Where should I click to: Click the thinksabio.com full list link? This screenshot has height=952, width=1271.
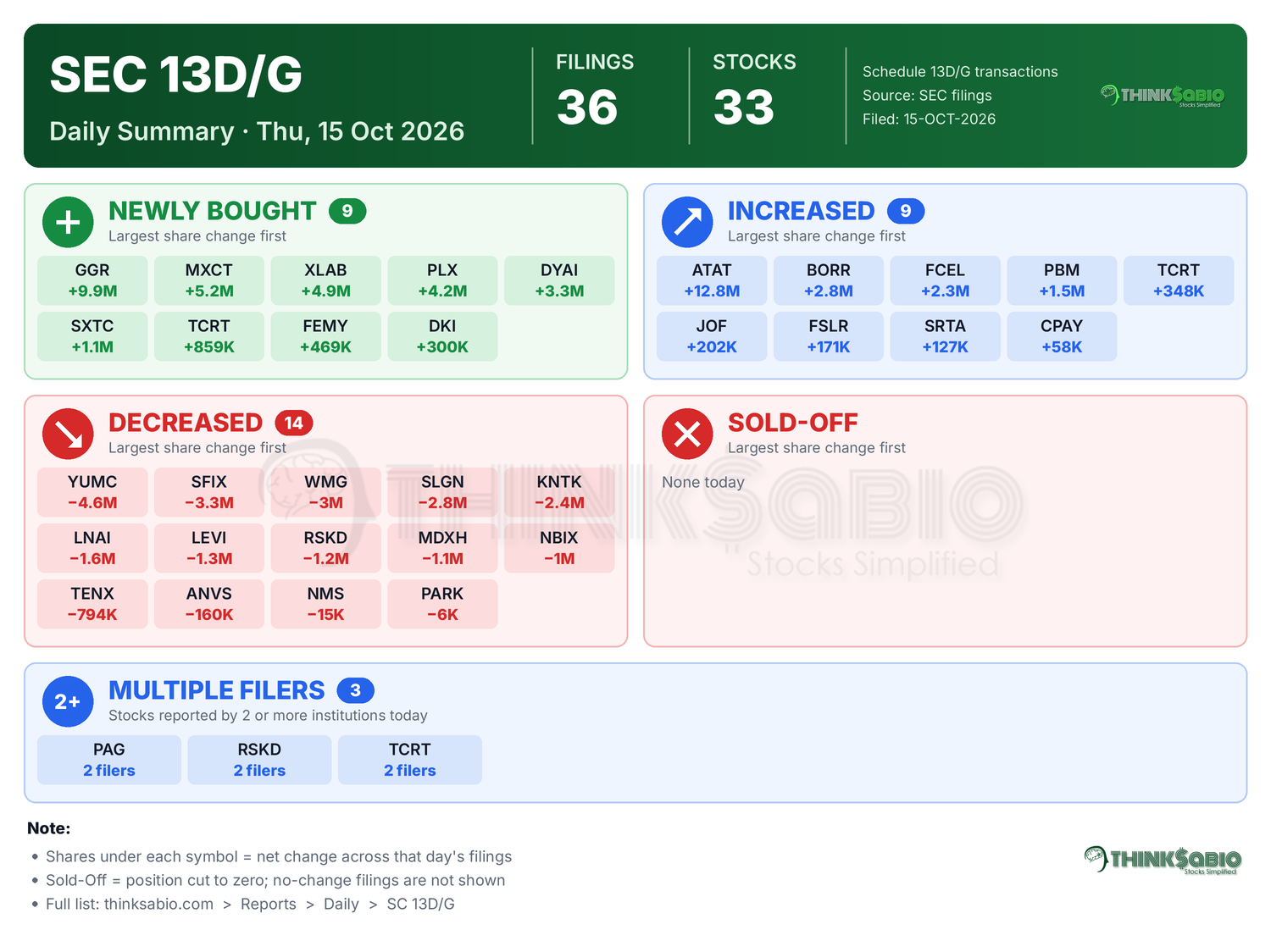pos(158,904)
